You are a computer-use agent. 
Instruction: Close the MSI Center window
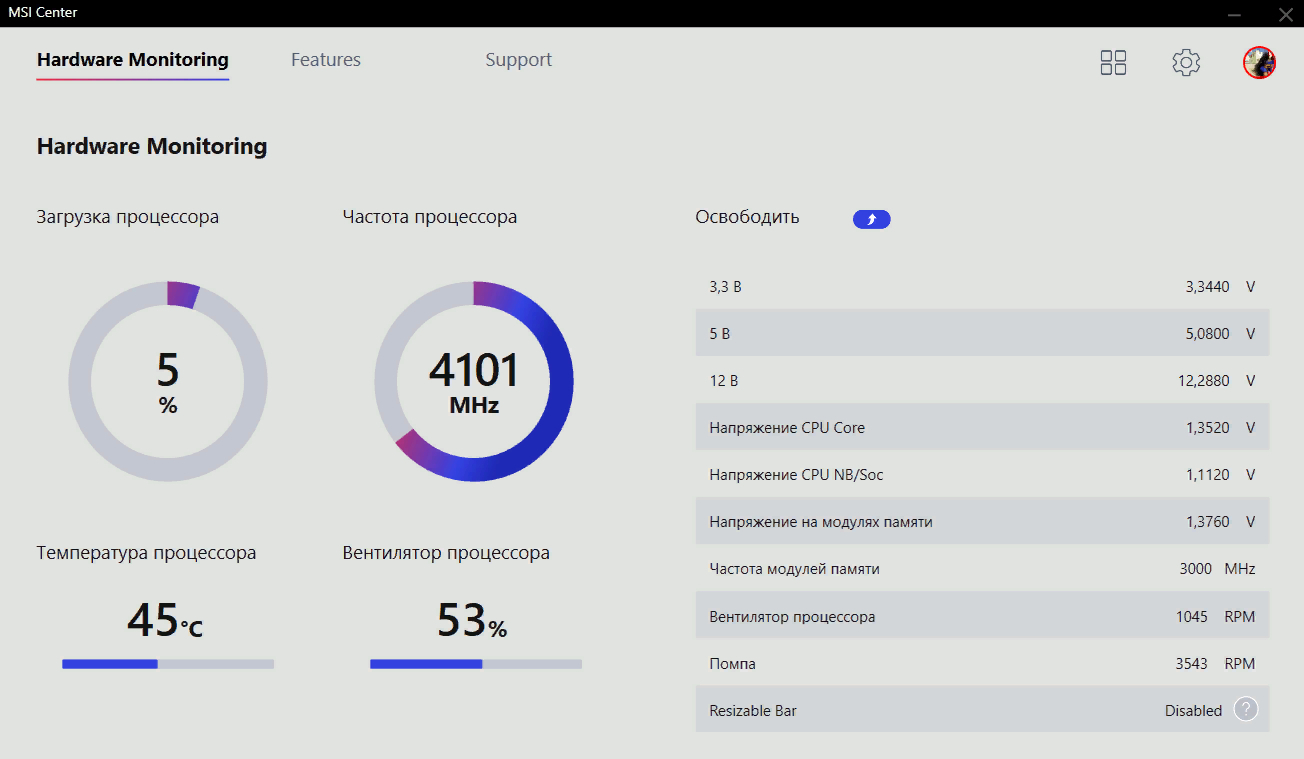pos(1285,13)
